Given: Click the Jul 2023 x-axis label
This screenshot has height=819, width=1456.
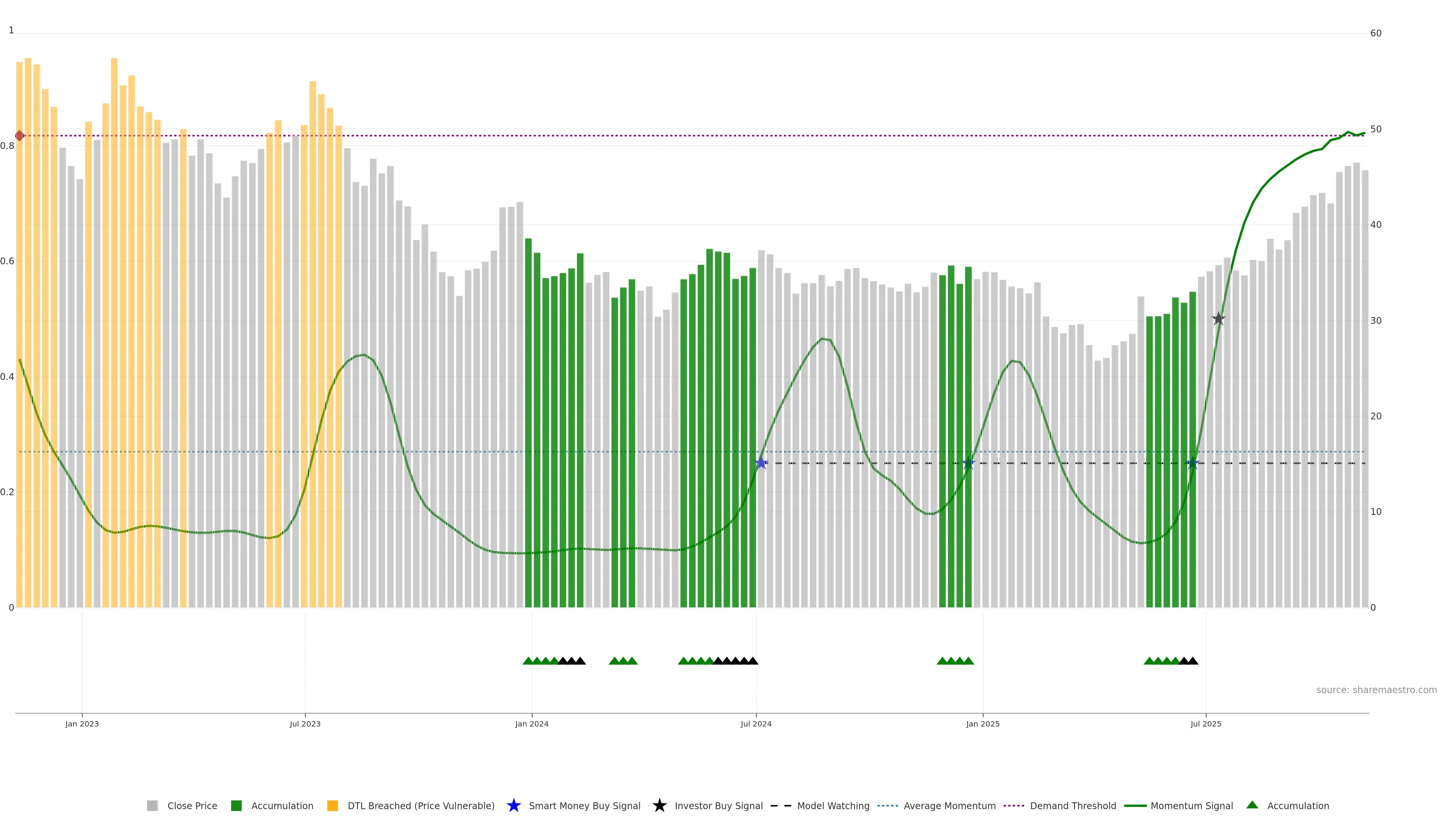Looking at the screenshot, I should 304,724.
